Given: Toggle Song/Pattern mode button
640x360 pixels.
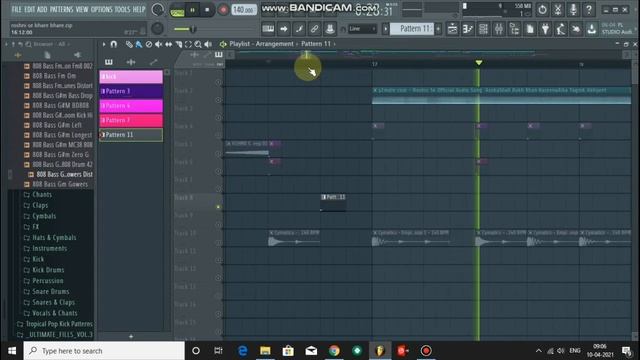Looking at the screenshot, I should tap(177, 10).
